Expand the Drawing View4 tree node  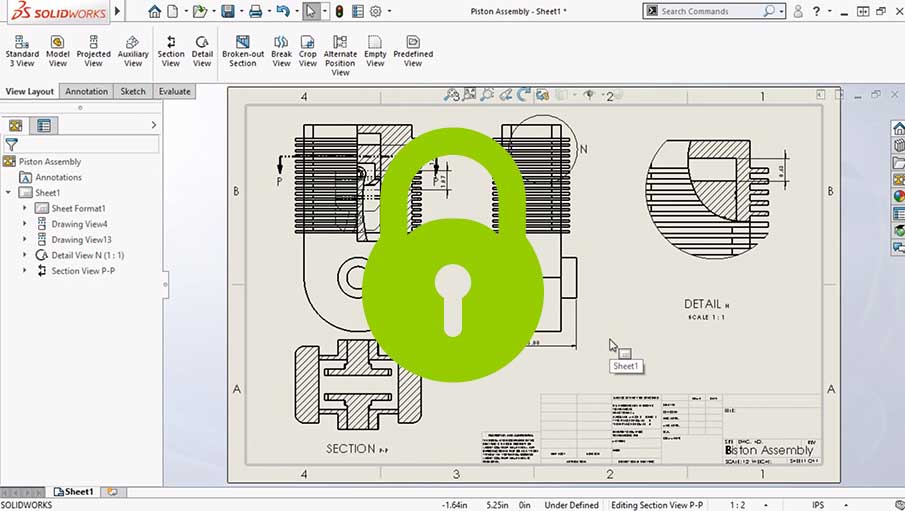(25, 224)
